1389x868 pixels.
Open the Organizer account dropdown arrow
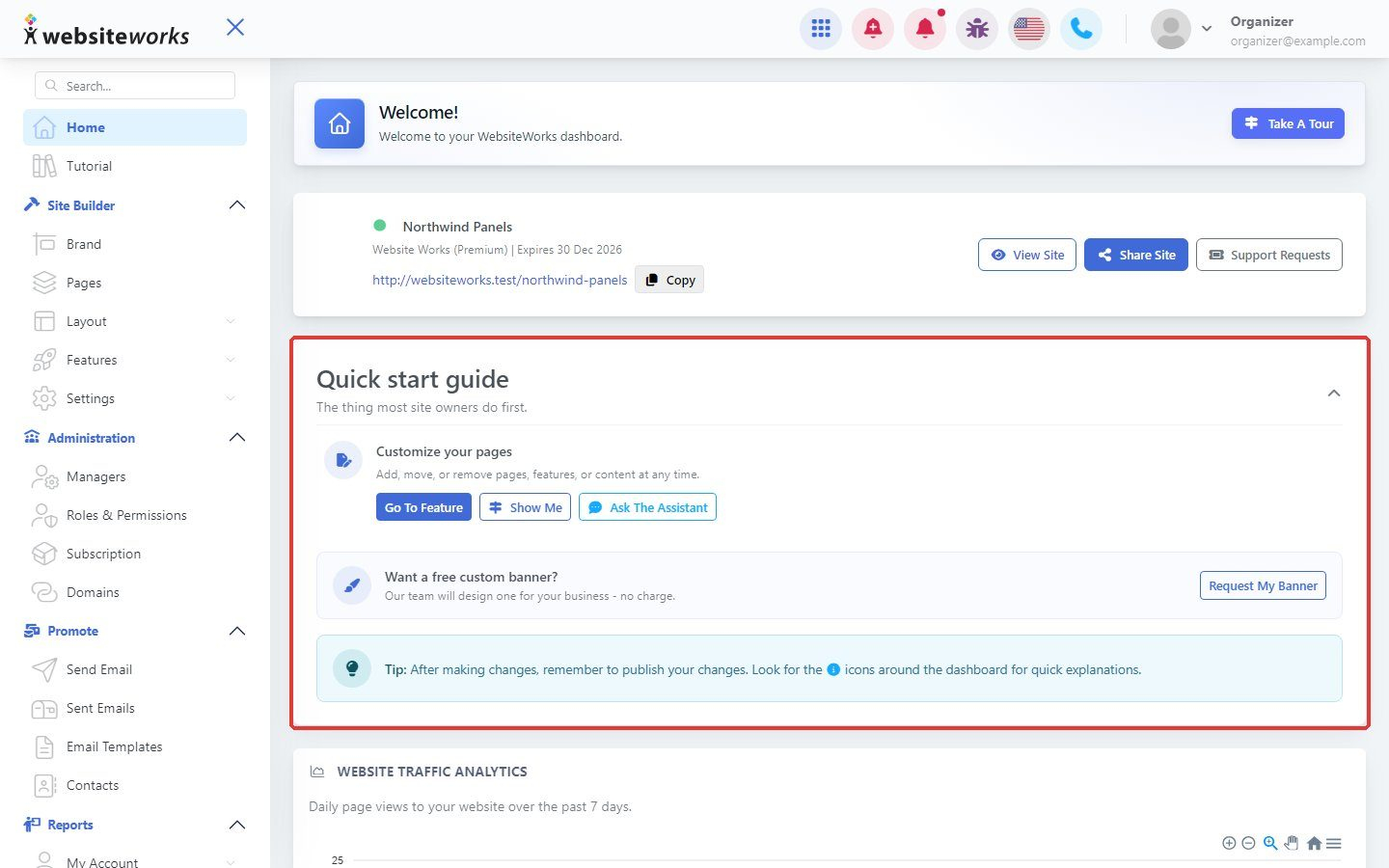click(x=1207, y=29)
